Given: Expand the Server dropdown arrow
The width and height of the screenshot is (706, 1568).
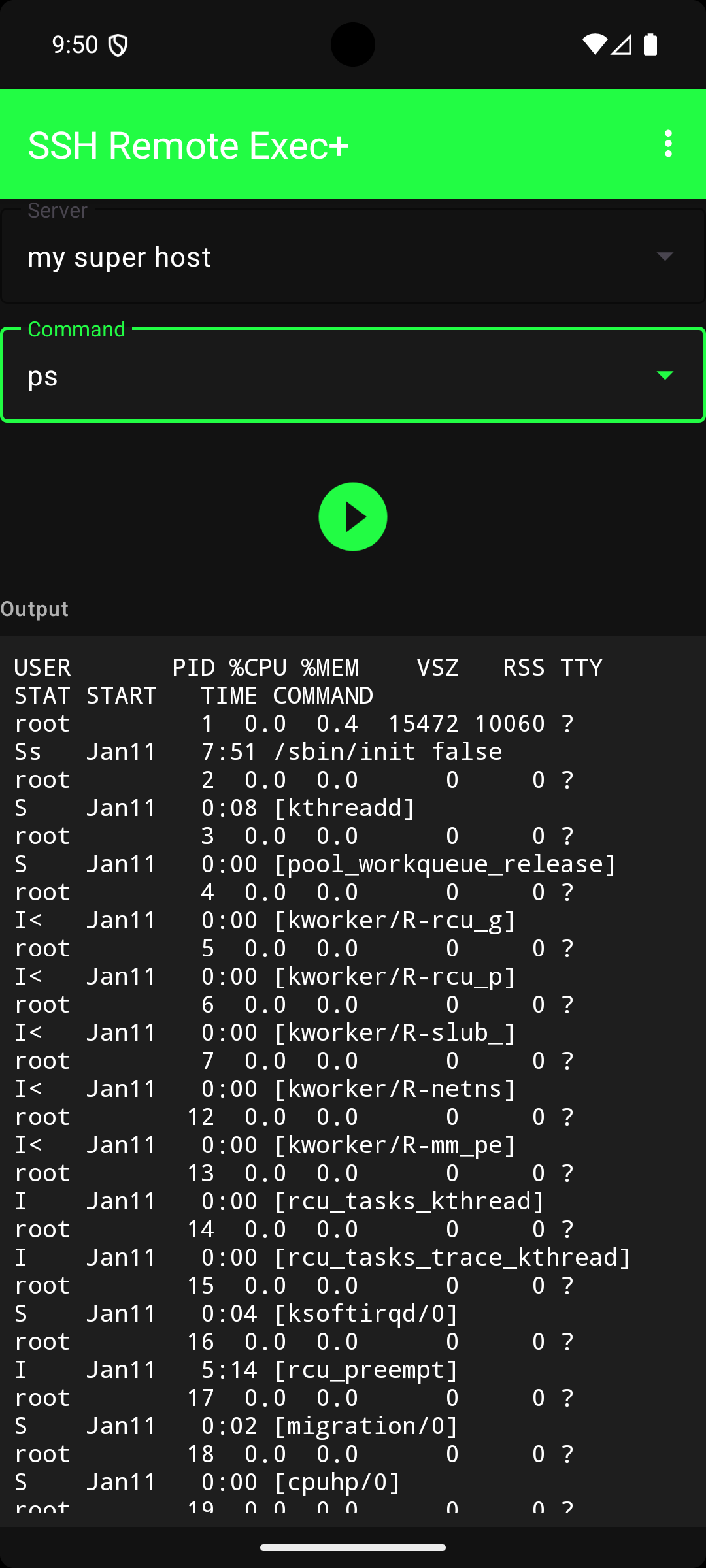Looking at the screenshot, I should (665, 256).
